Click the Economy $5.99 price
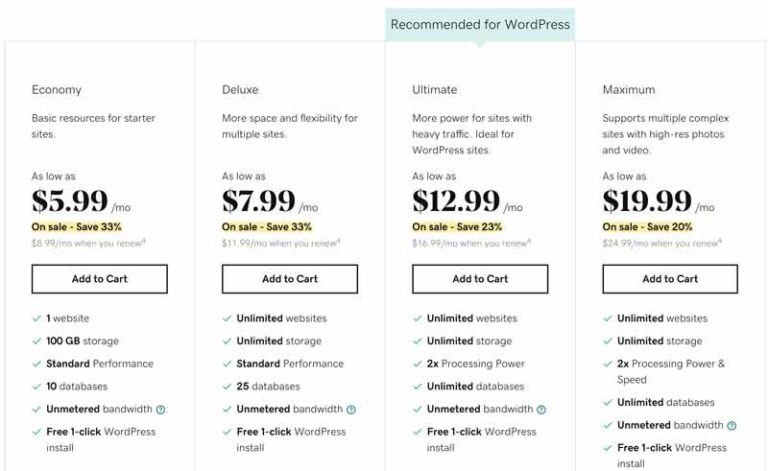768x471 pixels. (x=70, y=202)
